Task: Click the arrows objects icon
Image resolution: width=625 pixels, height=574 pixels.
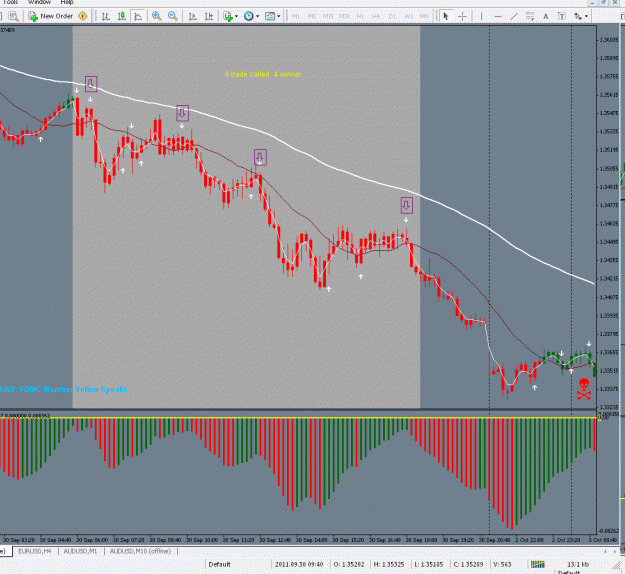Action: click(578, 16)
